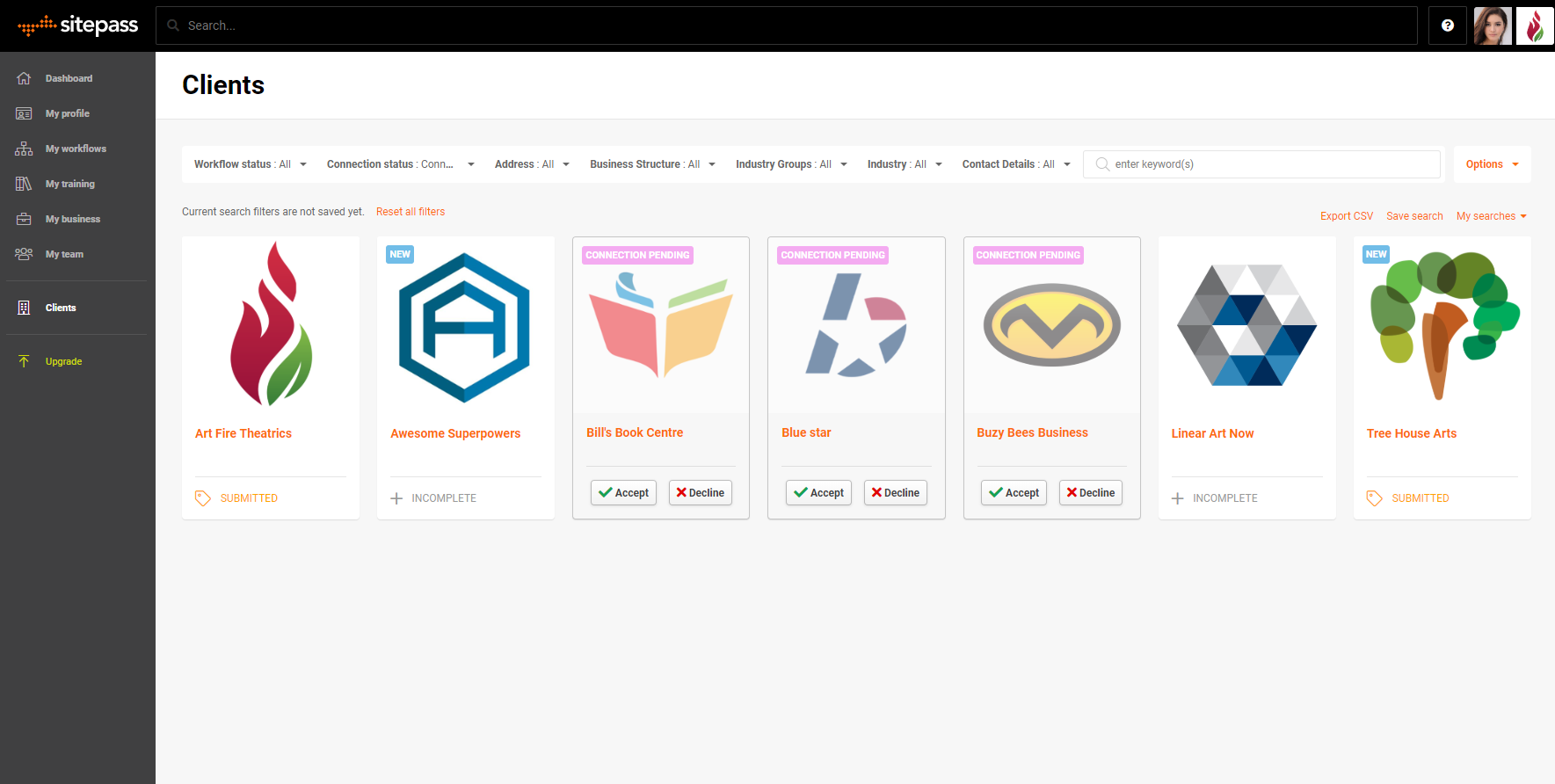Decline Bill's Book Centre connection
Image resolution: width=1555 pixels, height=784 pixels.
click(x=701, y=493)
